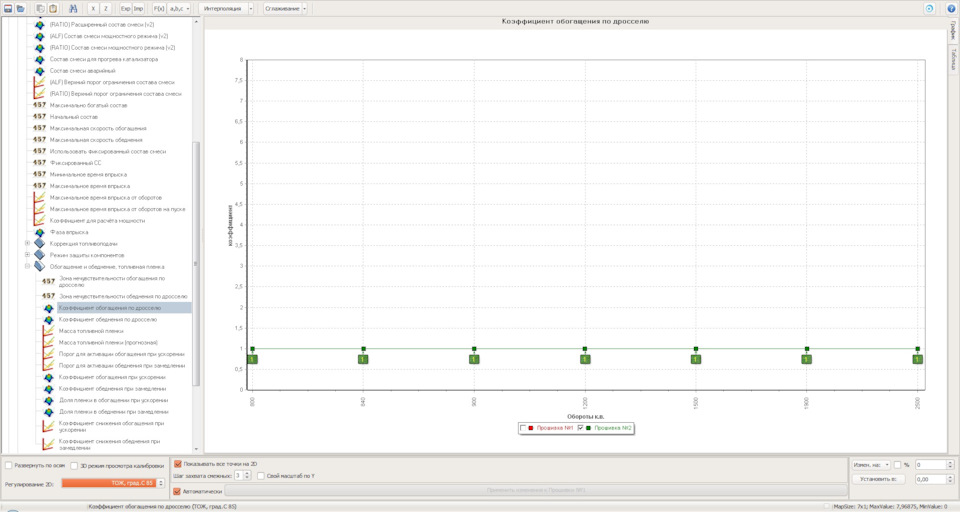Toggle the Развернуть по осям checkbox
Image resolution: width=960 pixels, height=512 pixels.
pos(9,465)
